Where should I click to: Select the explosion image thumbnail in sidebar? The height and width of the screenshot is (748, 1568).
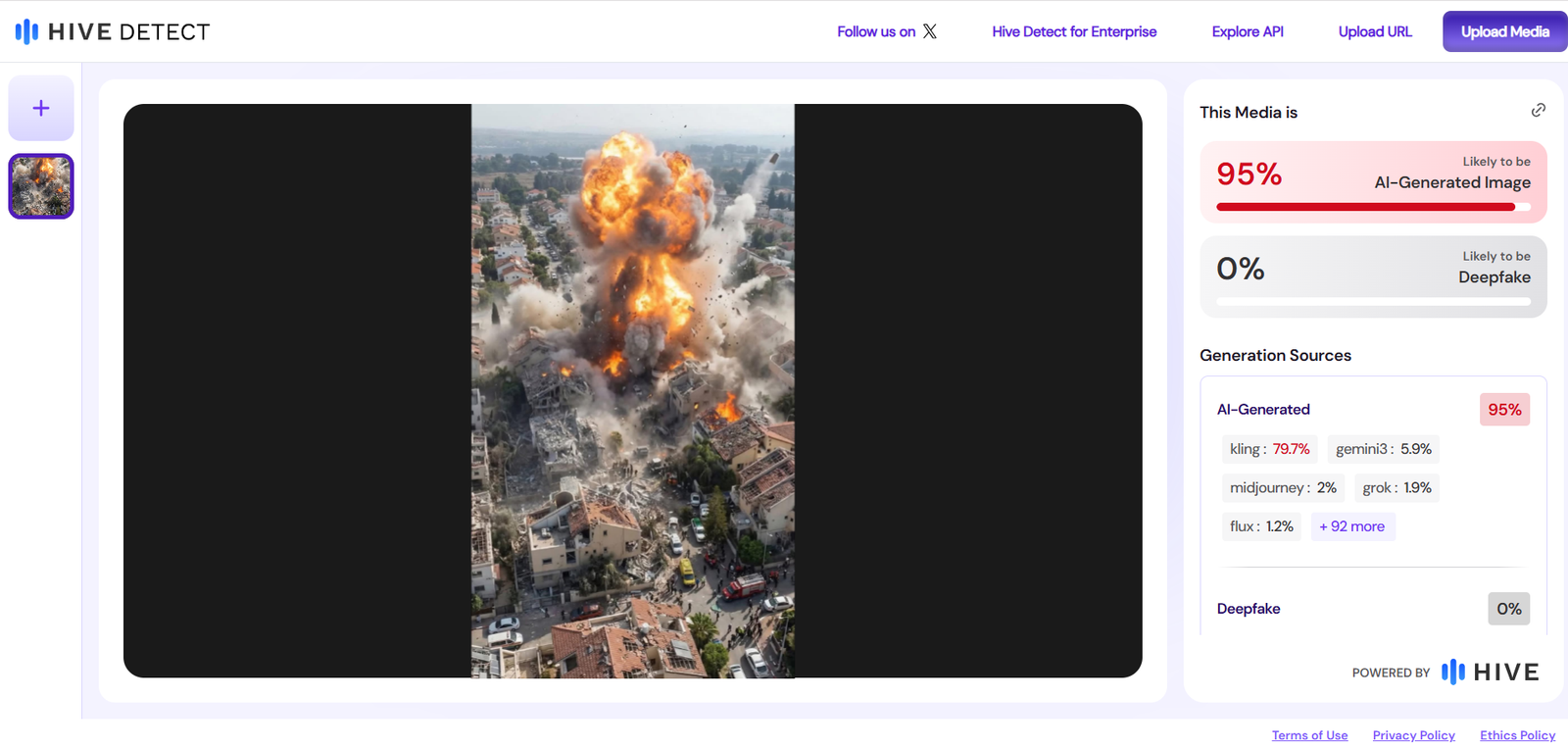(41, 186)
